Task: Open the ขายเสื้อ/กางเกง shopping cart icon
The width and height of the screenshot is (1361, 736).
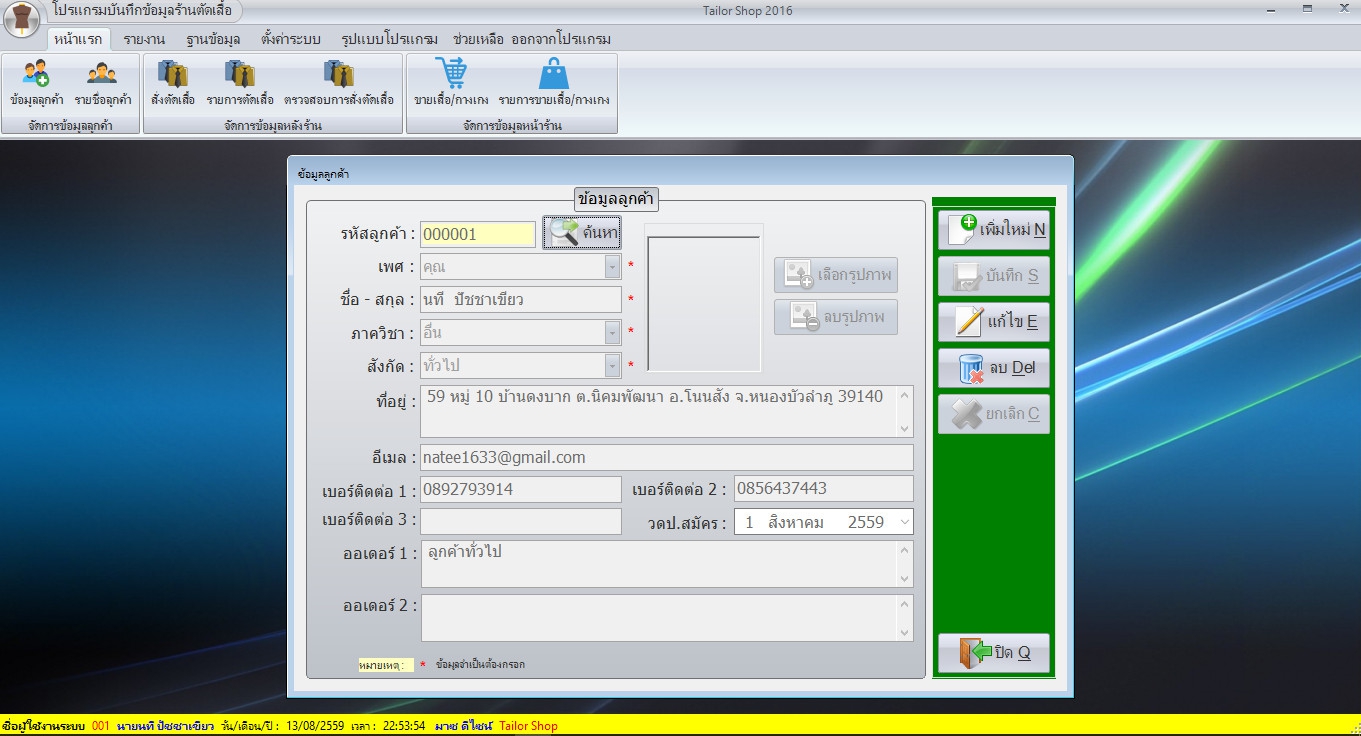Action: point(451,84)
